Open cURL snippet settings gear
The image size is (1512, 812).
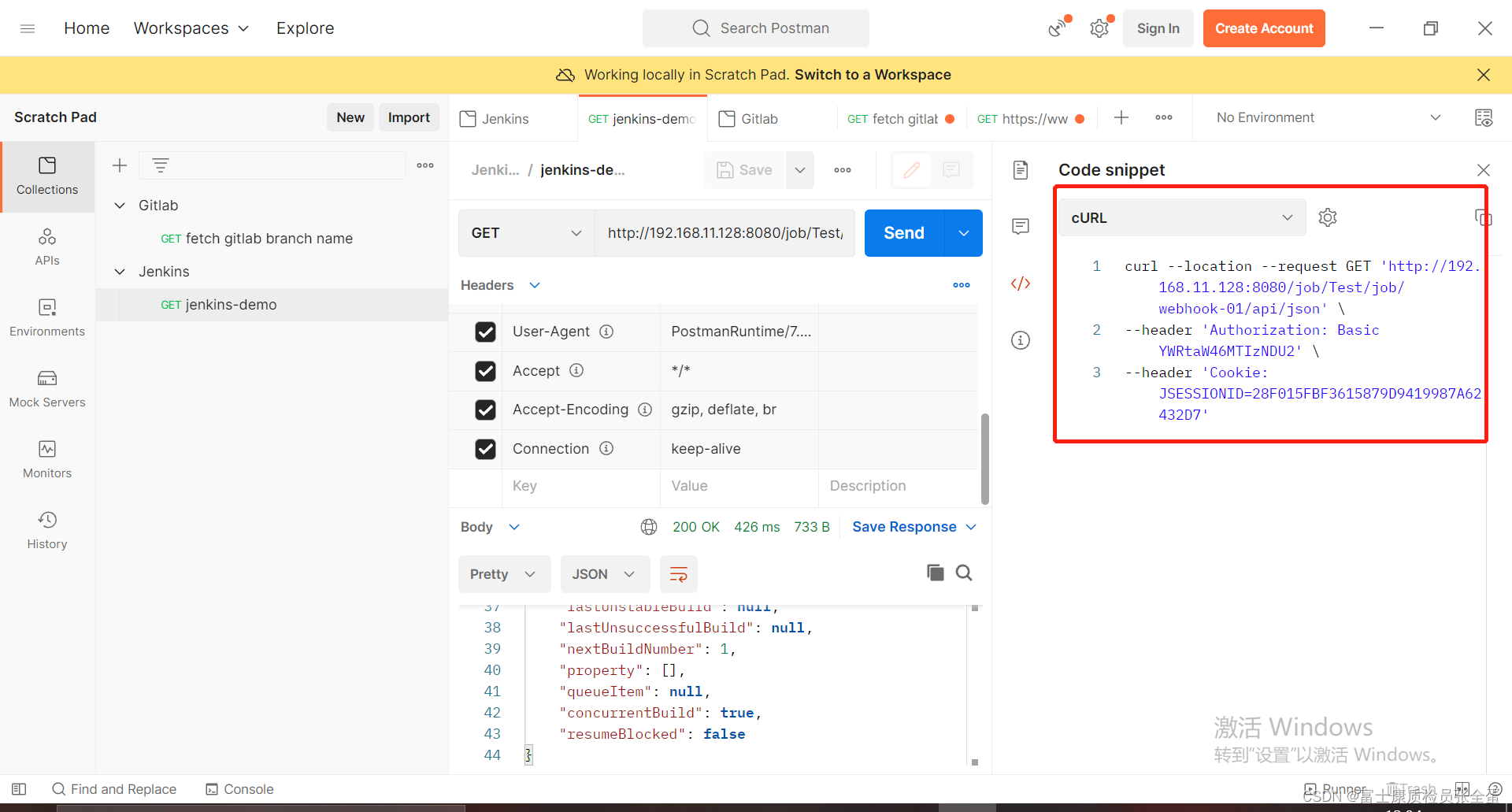(x=1328, y=217)
